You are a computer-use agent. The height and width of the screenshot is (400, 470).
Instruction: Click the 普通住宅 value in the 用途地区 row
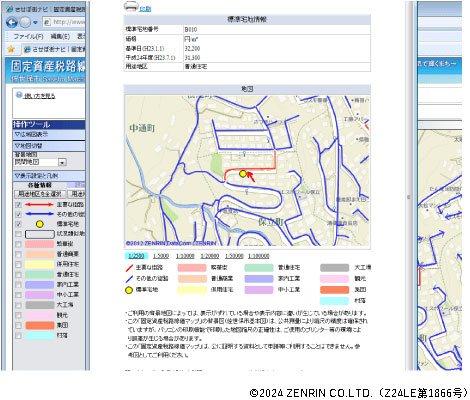pos(196,67)
